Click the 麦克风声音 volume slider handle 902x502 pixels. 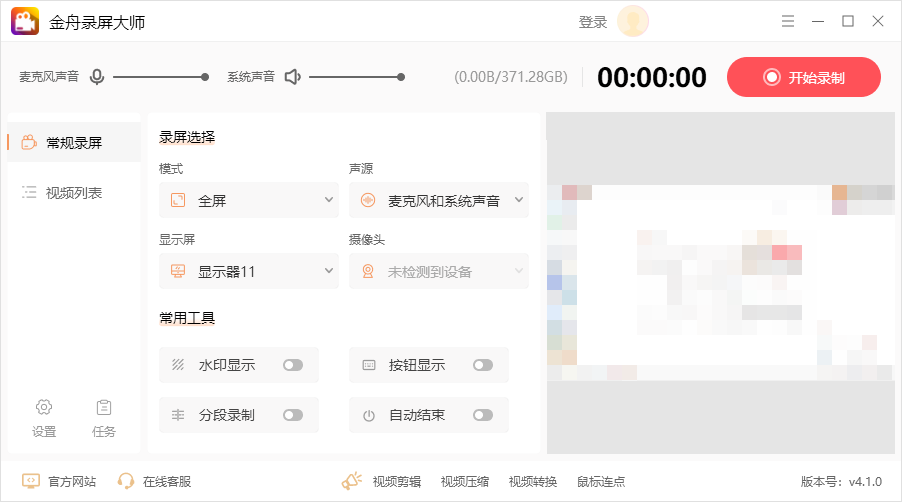pos(205,77)
